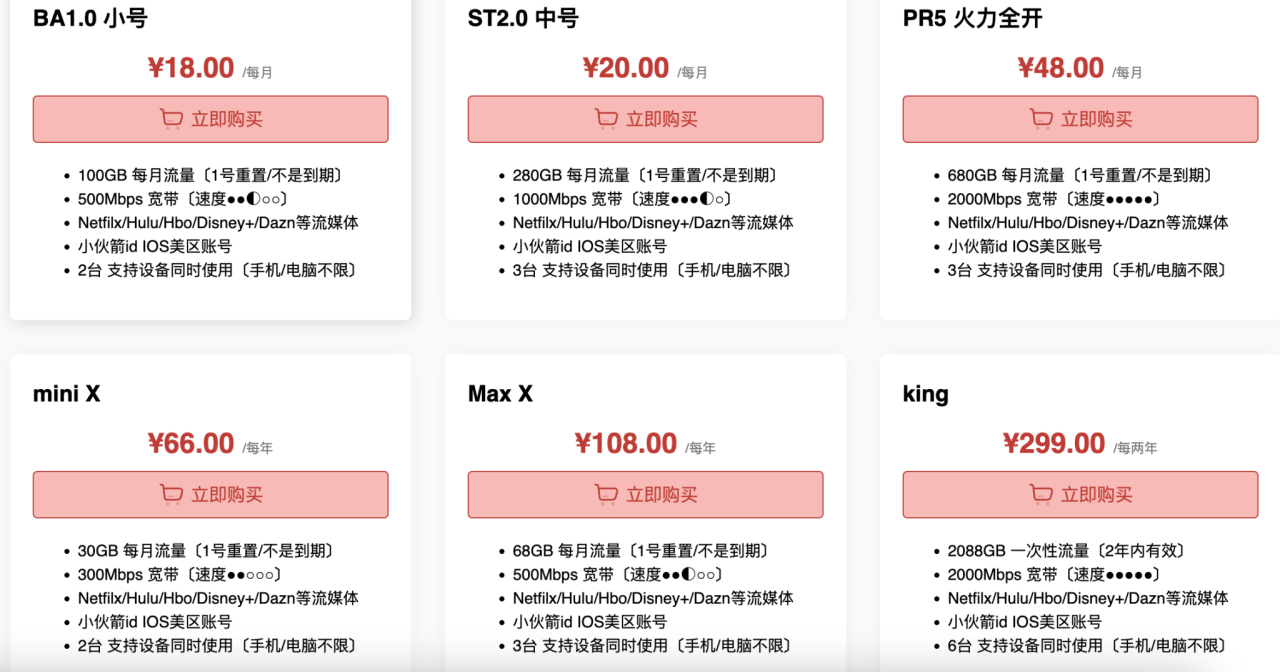This screenshot has width=1280, height=672.
Task: Buy the ¥18.00 monthly BA1.0 plan
Action: [x=210, y=119]
